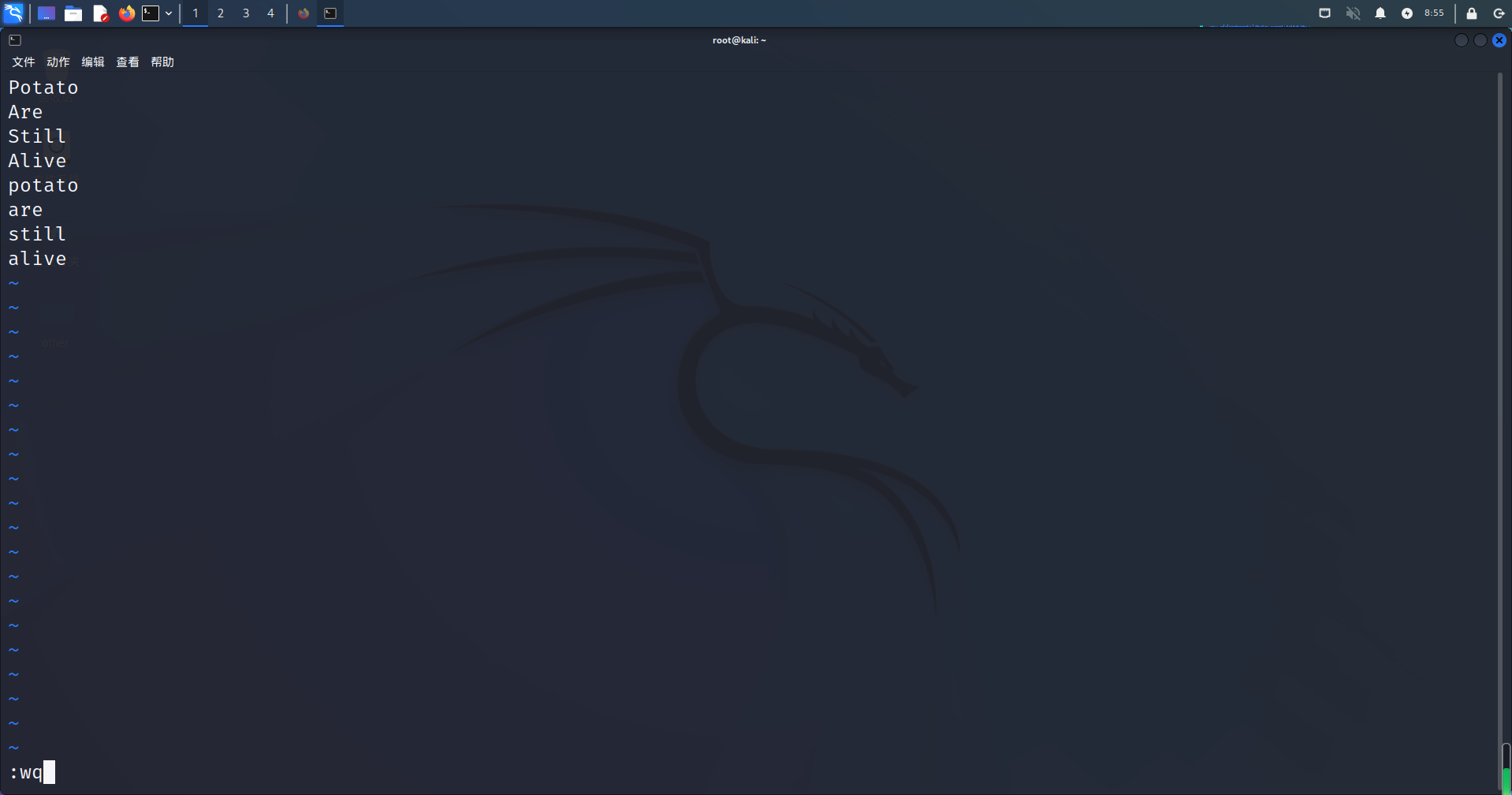1512x795 pixels.
Task: Switch to workspace 1
Action: tap(196, 13)
